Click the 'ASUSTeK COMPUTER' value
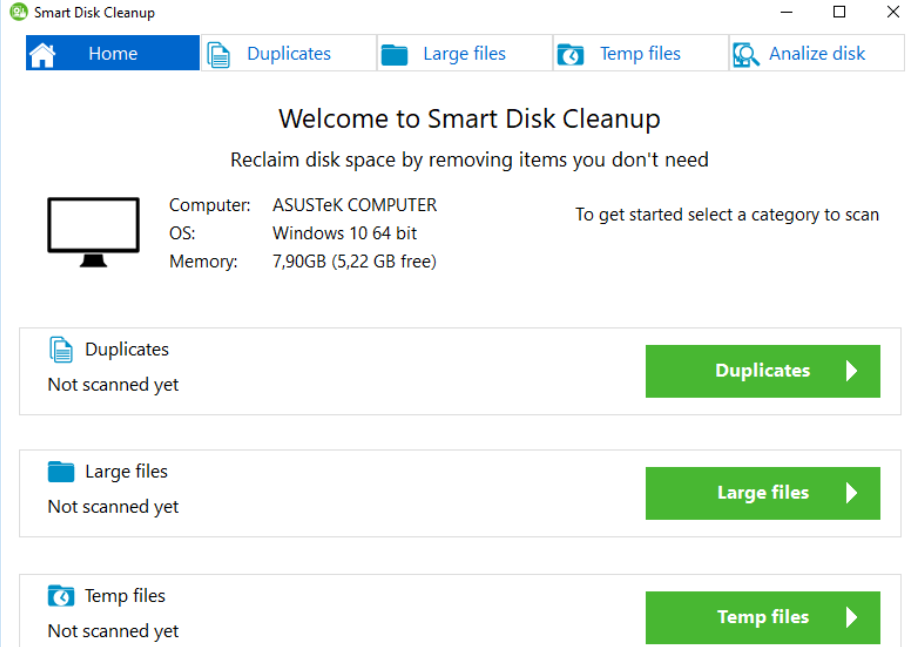918x647 pixels. coord(355,205)
